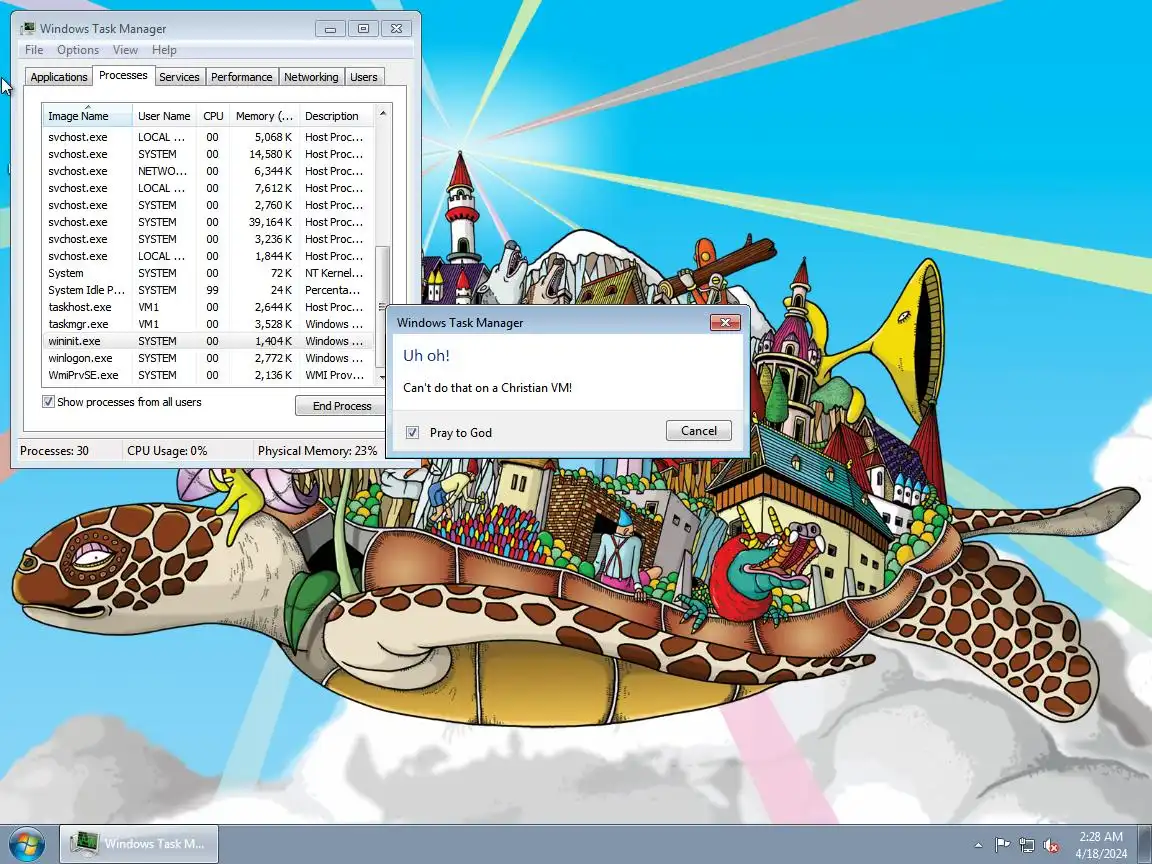1152x864 pixels.
Task: Click the Task Manager title bar icon
Action: (28, 29)
